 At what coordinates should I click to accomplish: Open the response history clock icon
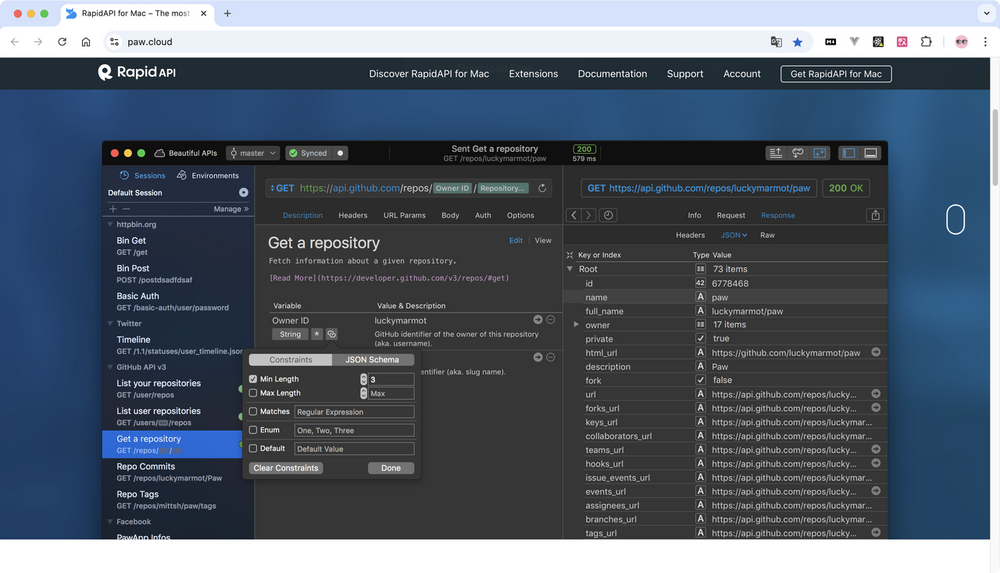point(608,215)
